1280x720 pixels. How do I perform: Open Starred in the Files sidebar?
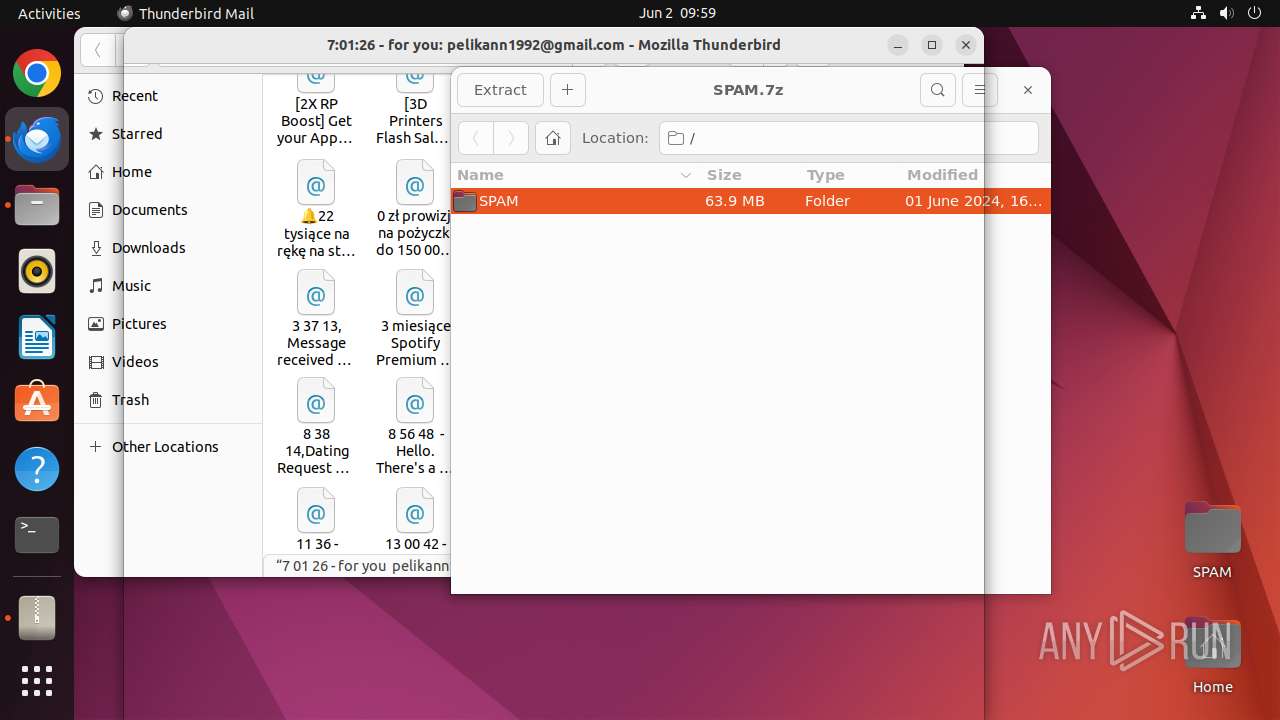coord(169,134)
